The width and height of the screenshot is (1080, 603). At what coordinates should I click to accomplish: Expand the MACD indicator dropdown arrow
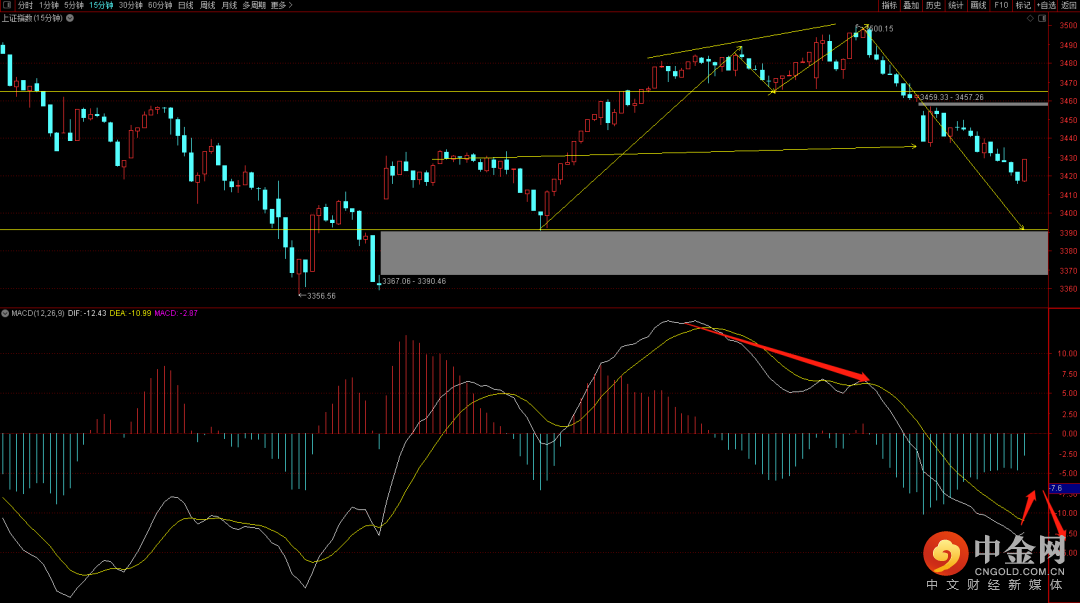coord(5,313)
